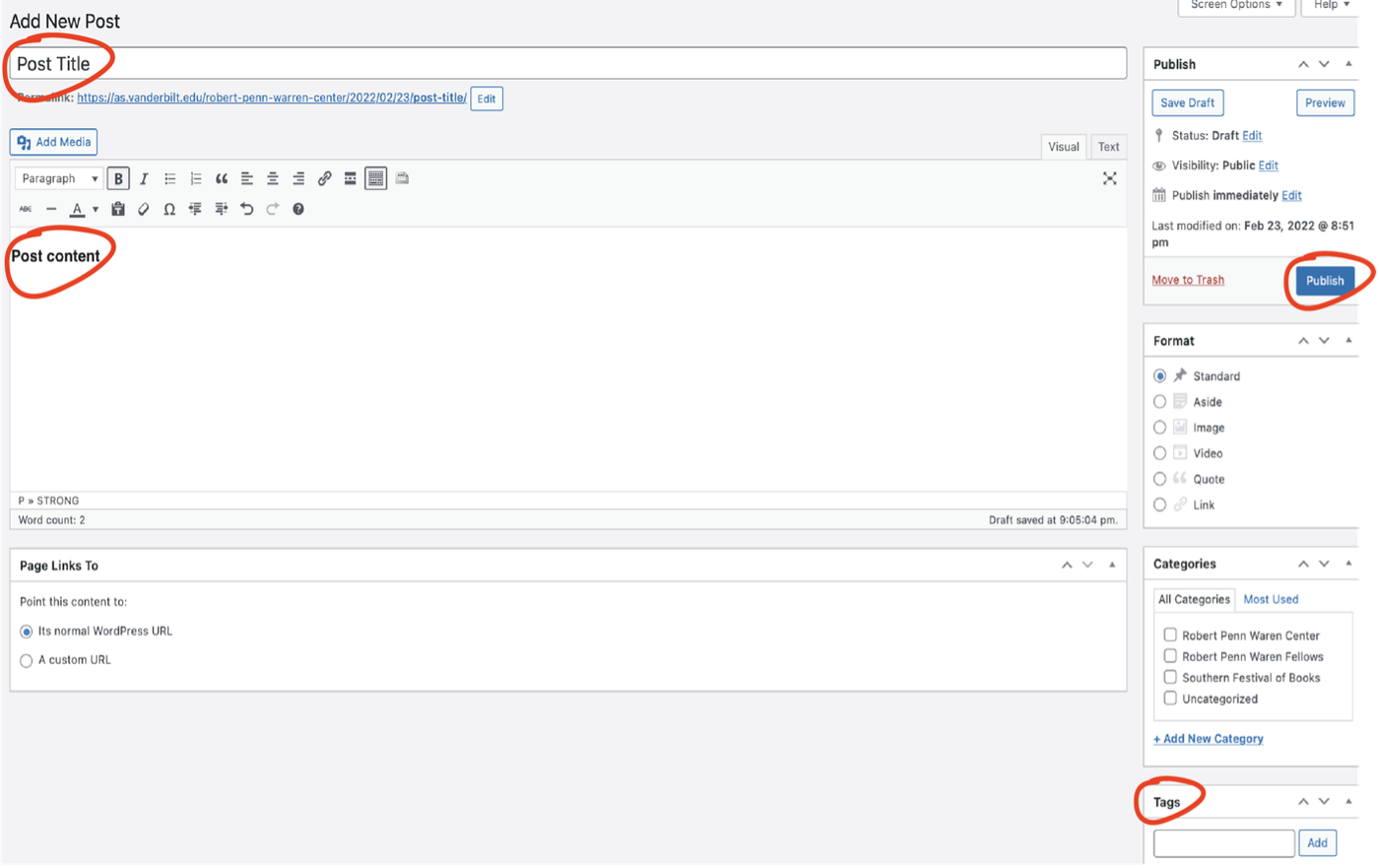Open the text color dropdown arrow
The image size is (1379, 868).
(94, 209)
